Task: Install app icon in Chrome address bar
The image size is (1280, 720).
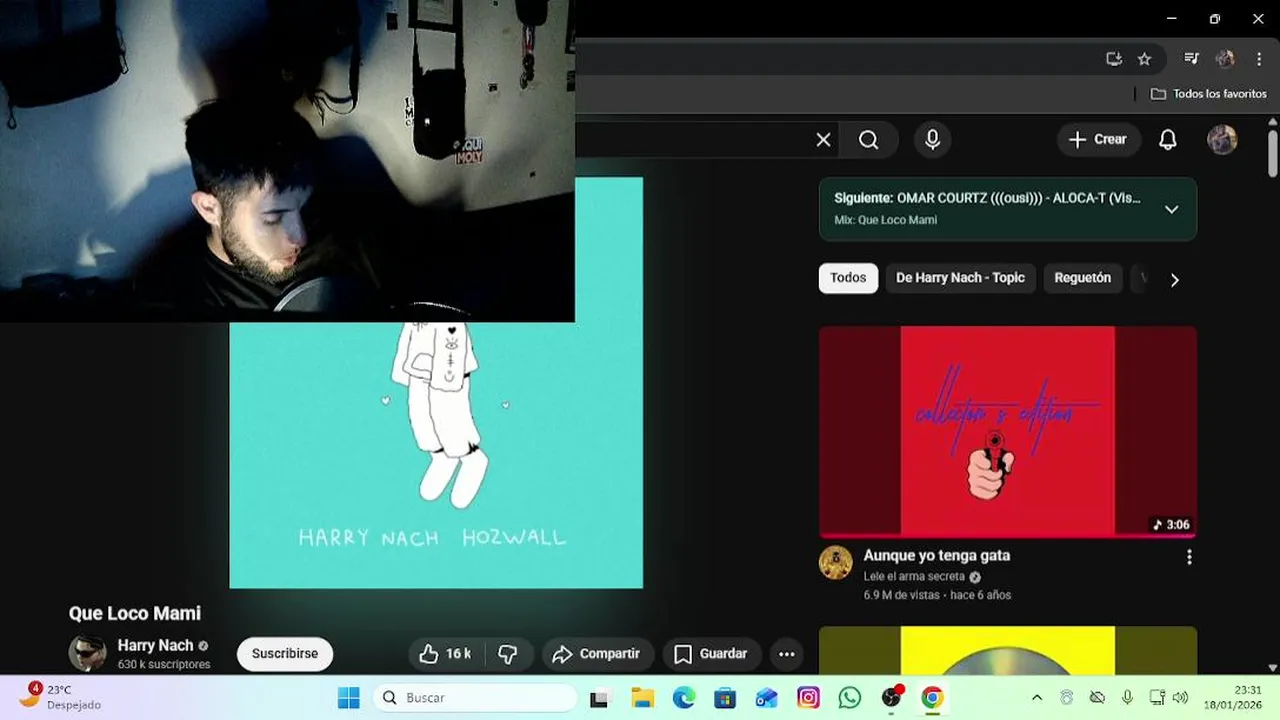Action: 1114,59
